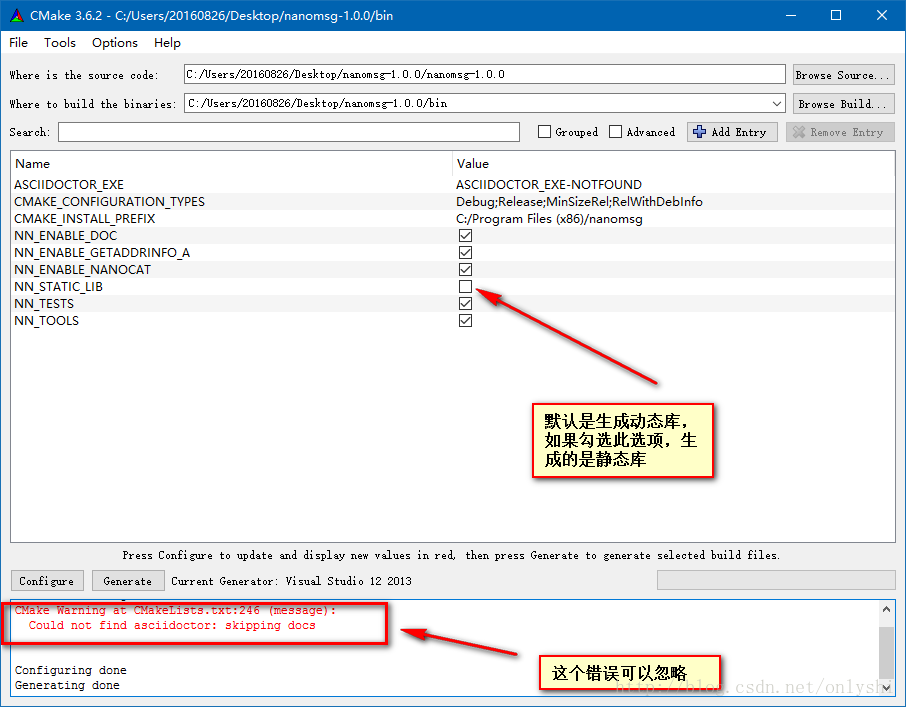The width and height of the screenshot is (906, 707).
Task: Click the Generate button
Action: point(128,581)
